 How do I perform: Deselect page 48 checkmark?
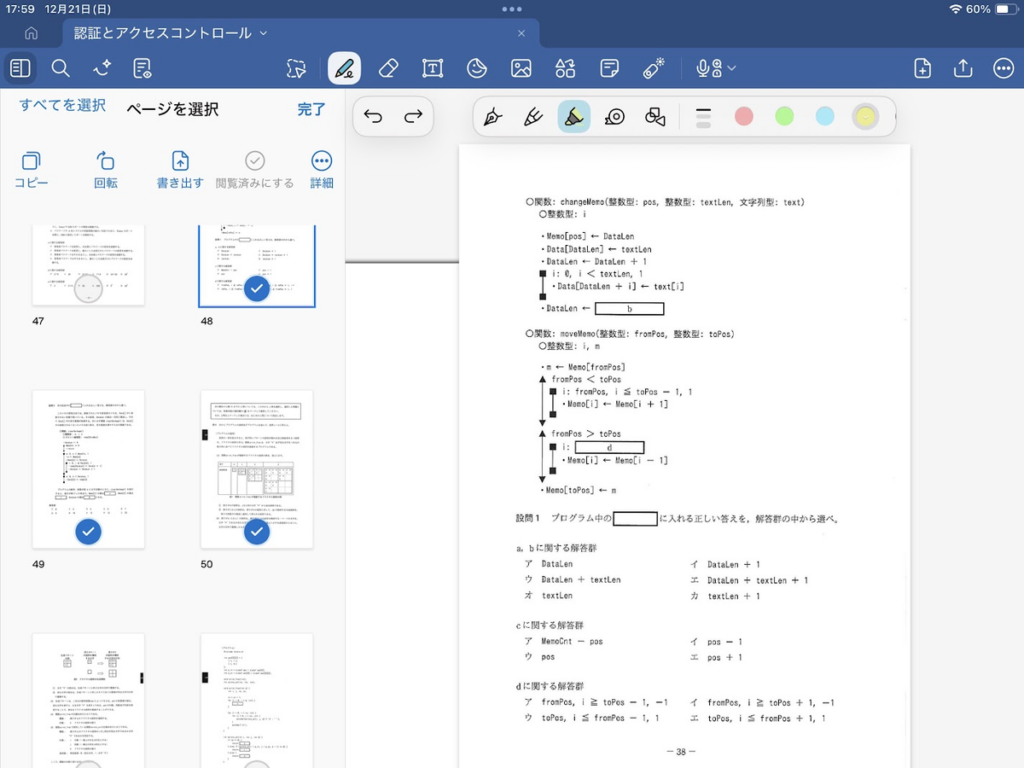point(257,289)
